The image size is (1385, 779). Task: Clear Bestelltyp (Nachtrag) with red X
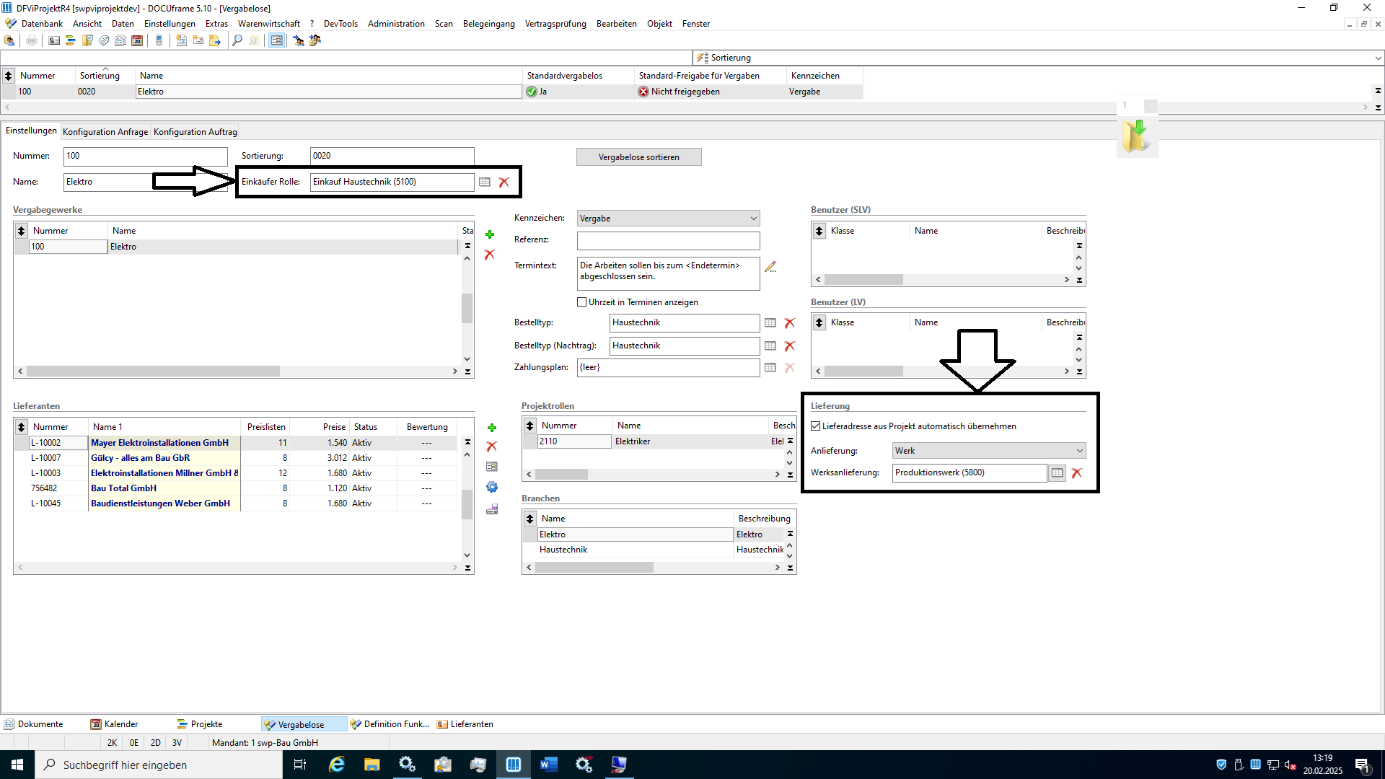pyautogui.click(x=789, y=346)
